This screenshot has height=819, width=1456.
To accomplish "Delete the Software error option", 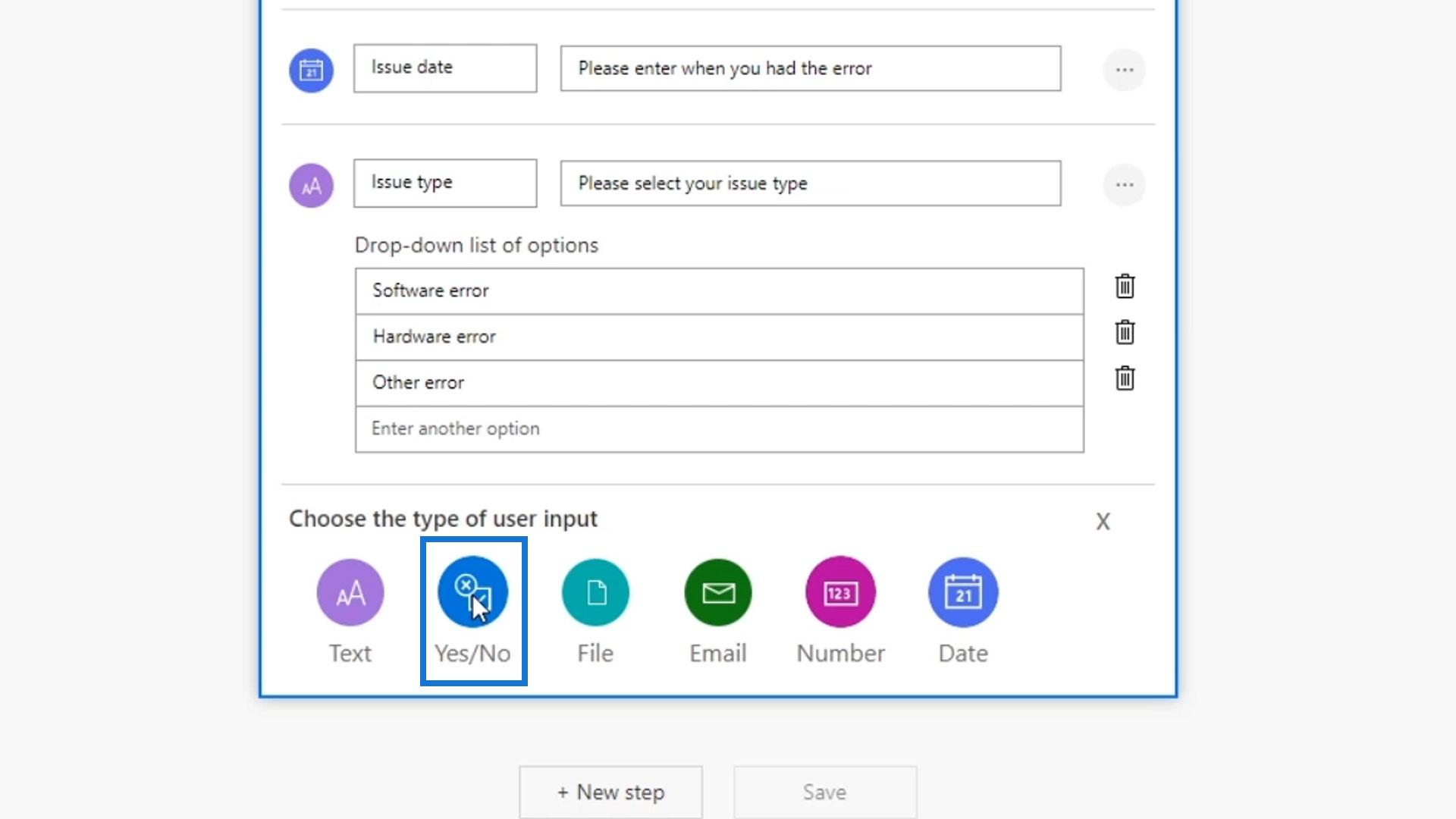I will 1125,287.
